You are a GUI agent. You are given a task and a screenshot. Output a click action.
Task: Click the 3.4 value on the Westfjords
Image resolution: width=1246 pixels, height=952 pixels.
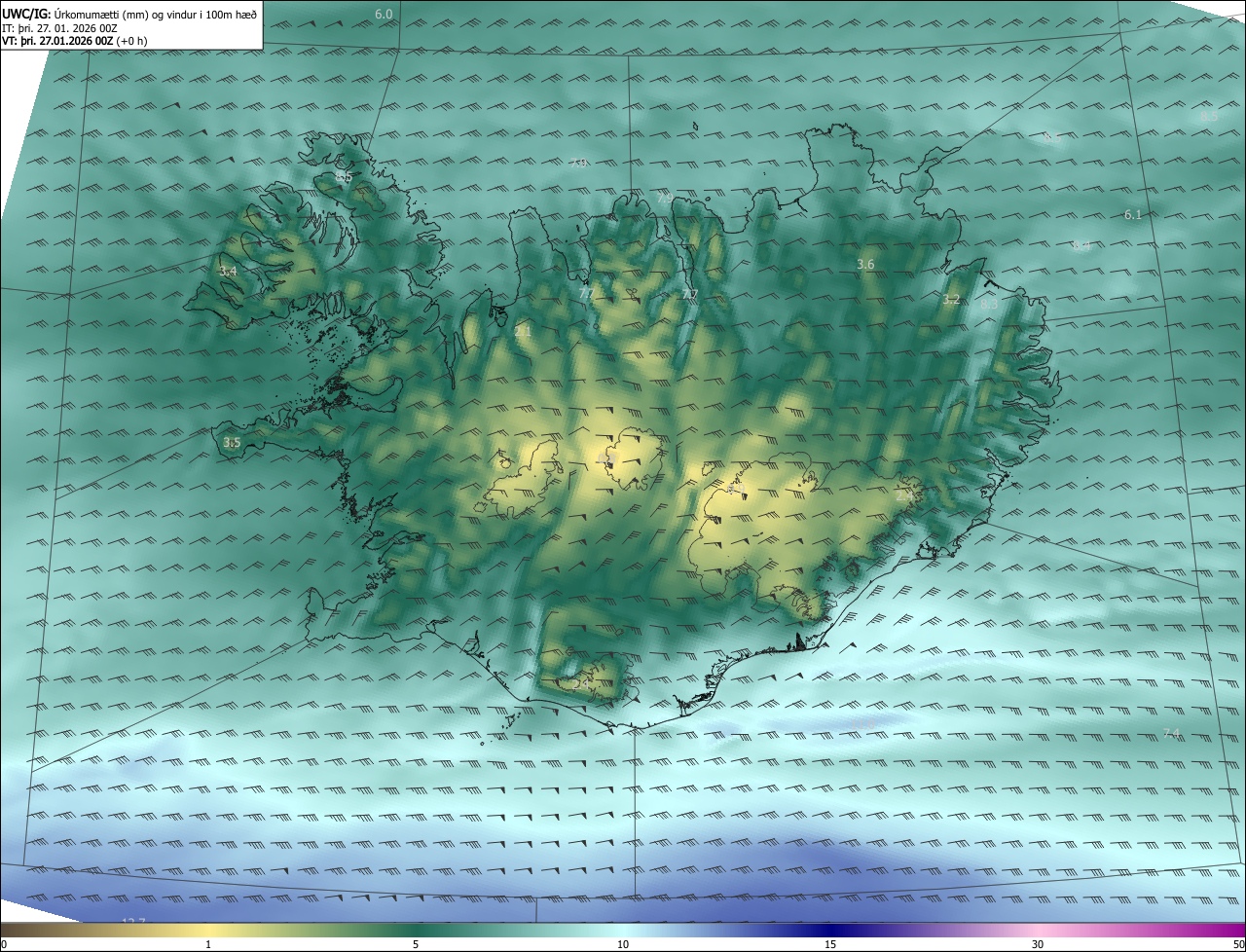(228, 272)
